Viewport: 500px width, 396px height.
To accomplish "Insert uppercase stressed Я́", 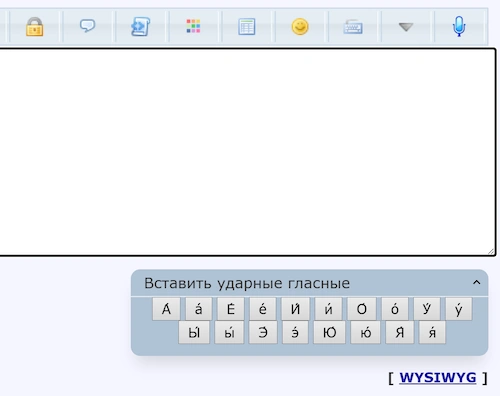I will (400, 332).
